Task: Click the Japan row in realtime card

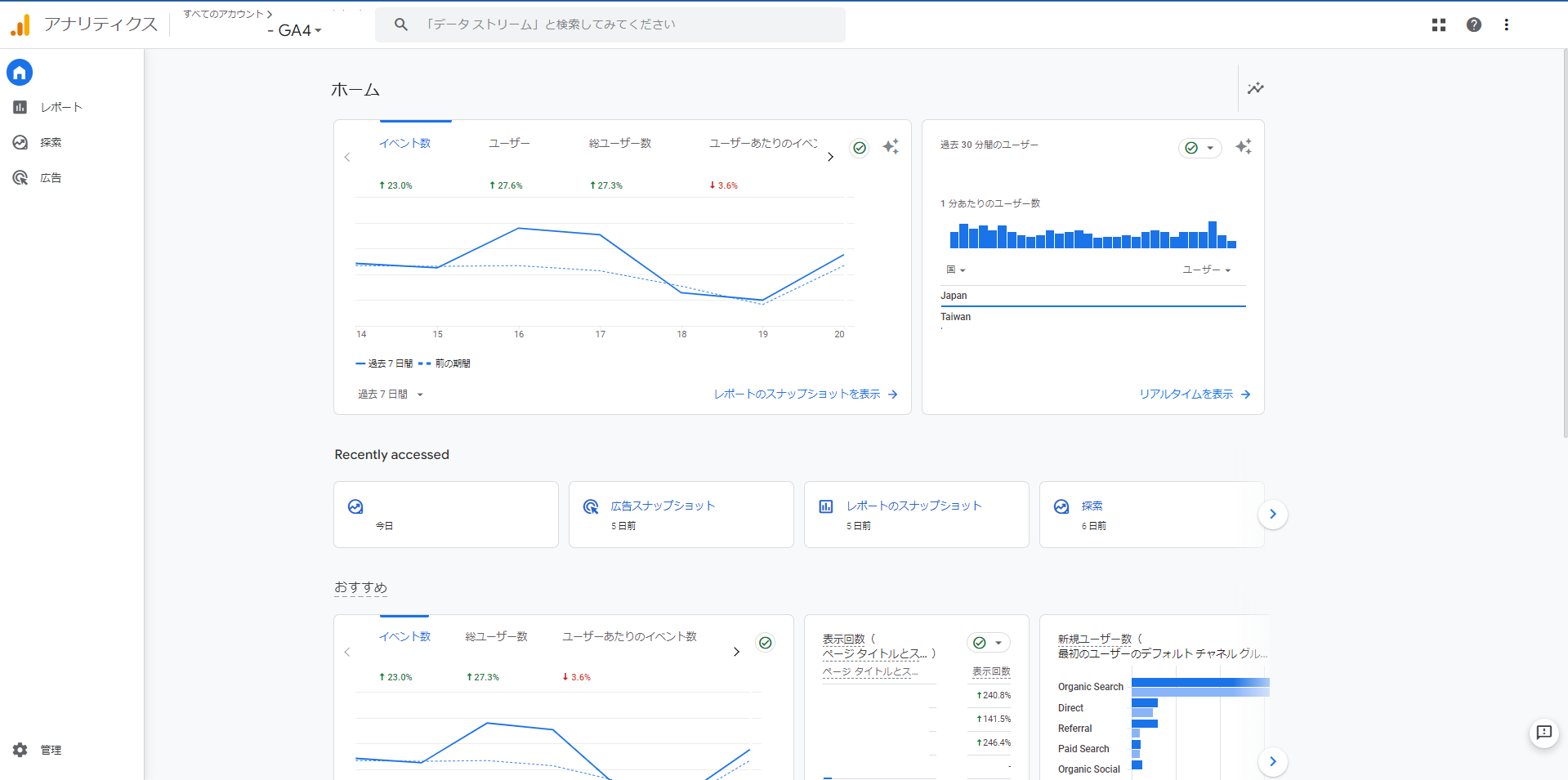Action: point(1093,296)
